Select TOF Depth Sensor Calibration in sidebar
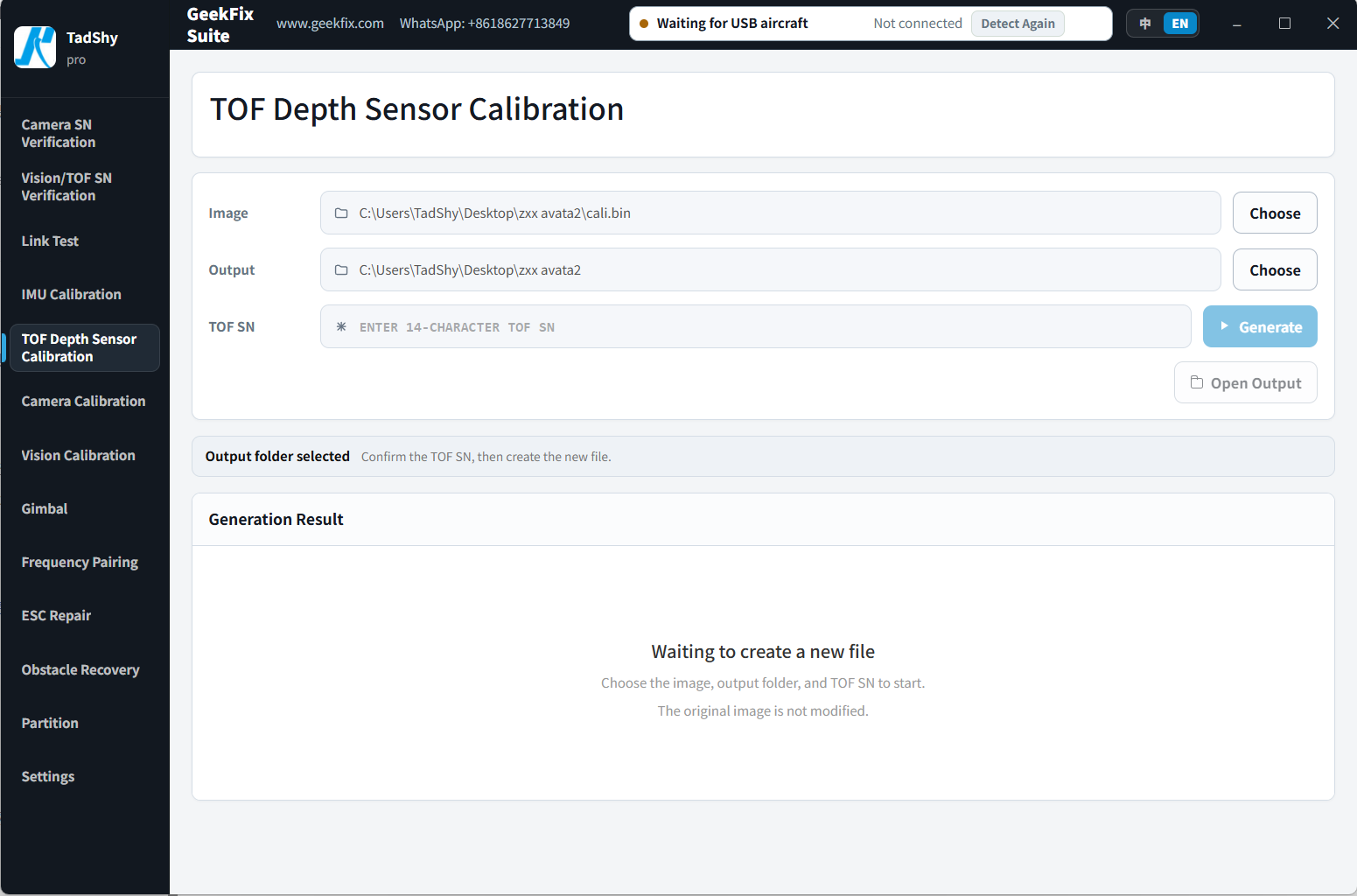This screenshot has height=896, width=1357. [84, 347]
